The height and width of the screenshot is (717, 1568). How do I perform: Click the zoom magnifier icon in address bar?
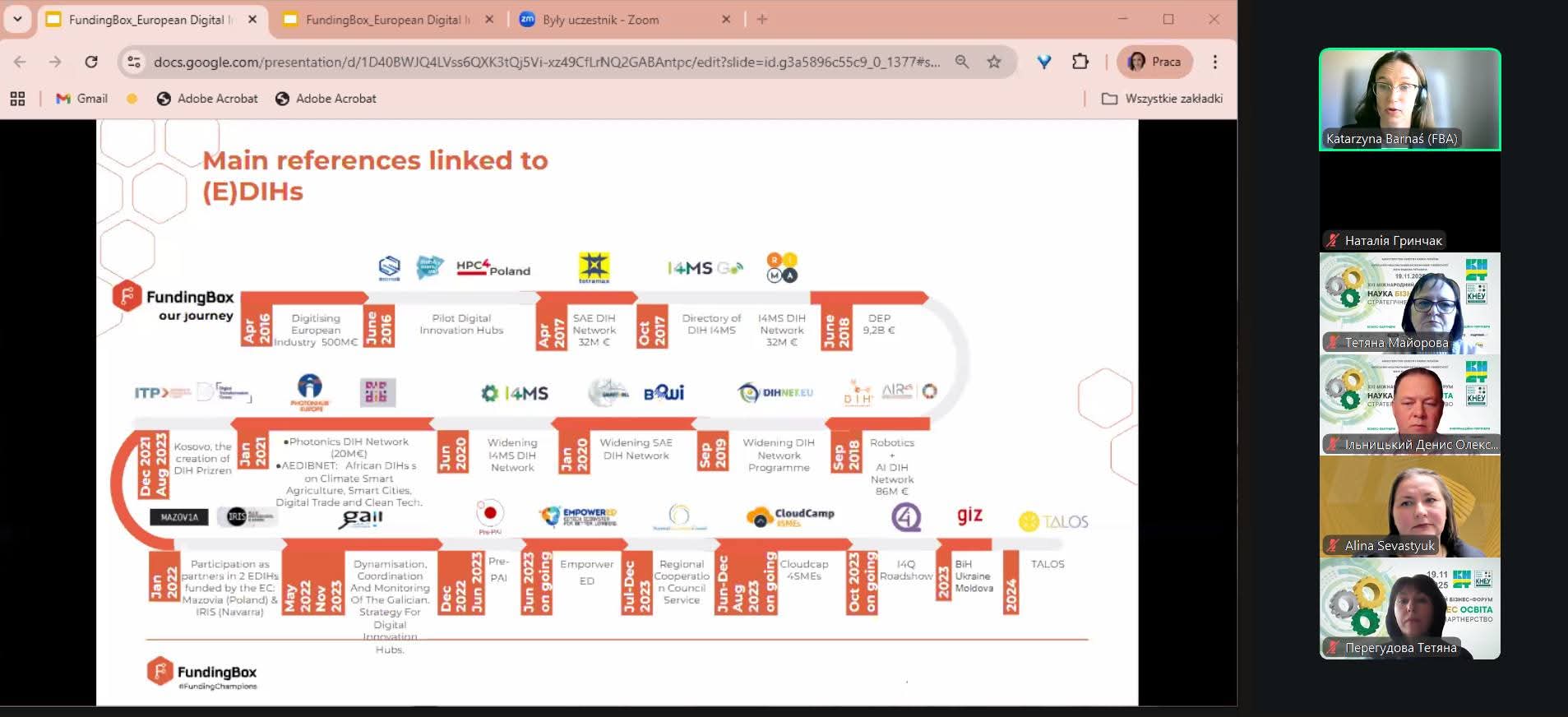pyautogui.click(x=961, y=62)
